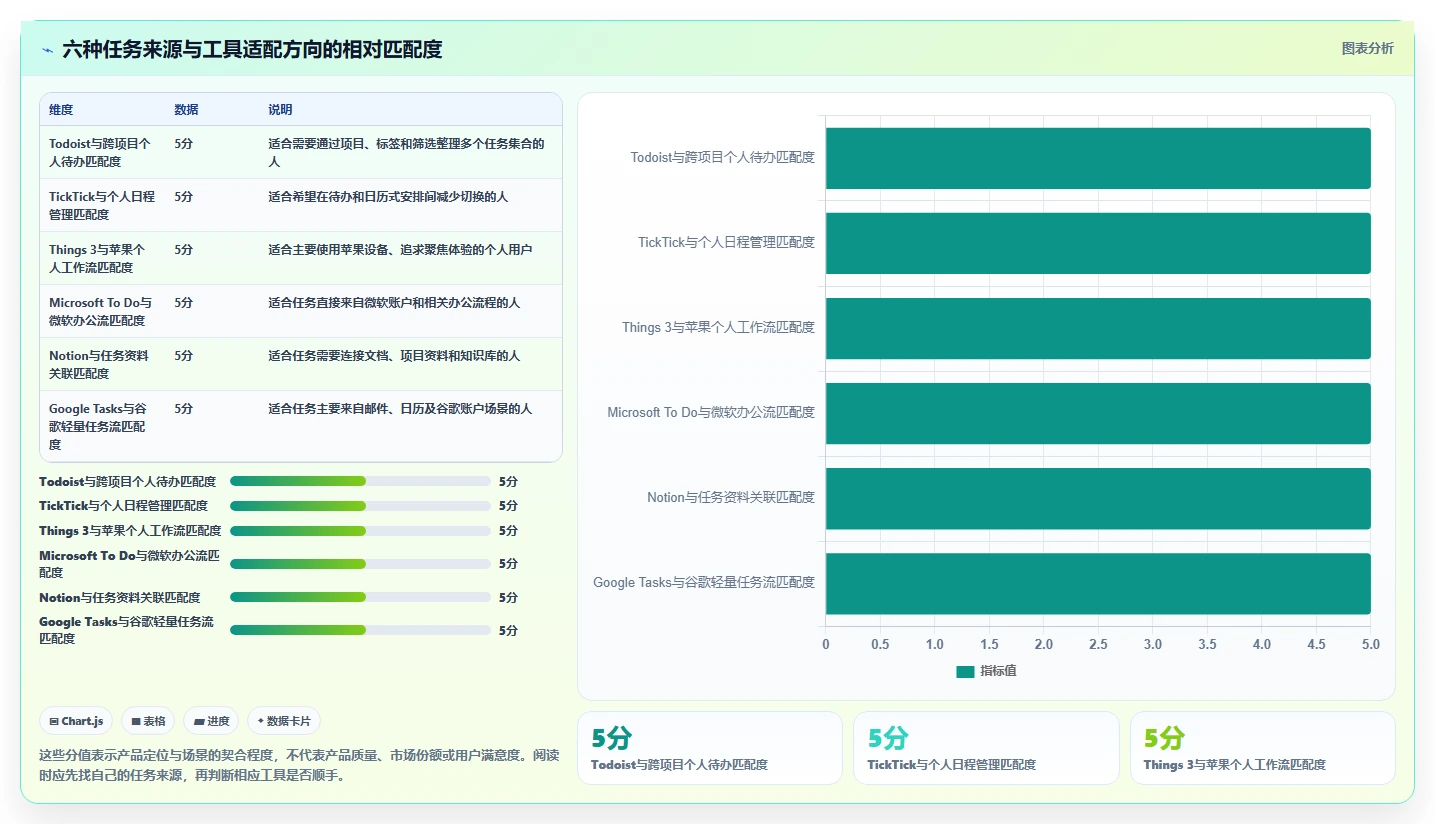Click the Things 3 description about 苹果设备
This screenshot has width=1435, height=824.
[400, 250]
